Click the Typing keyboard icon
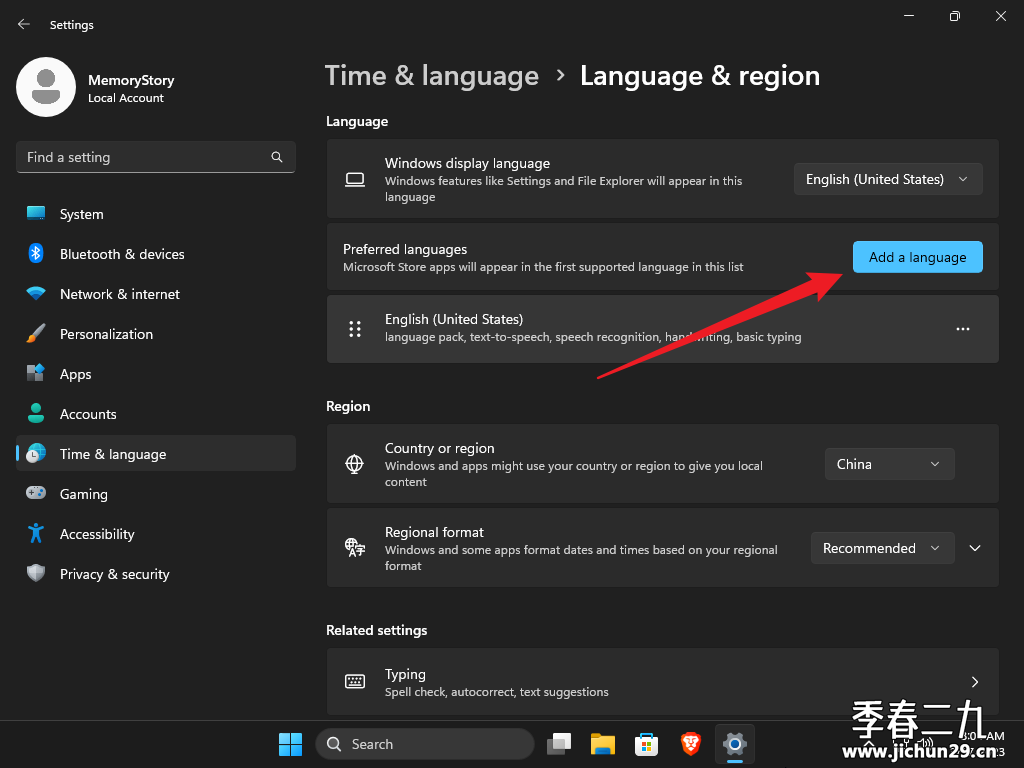 pos(355,681)
